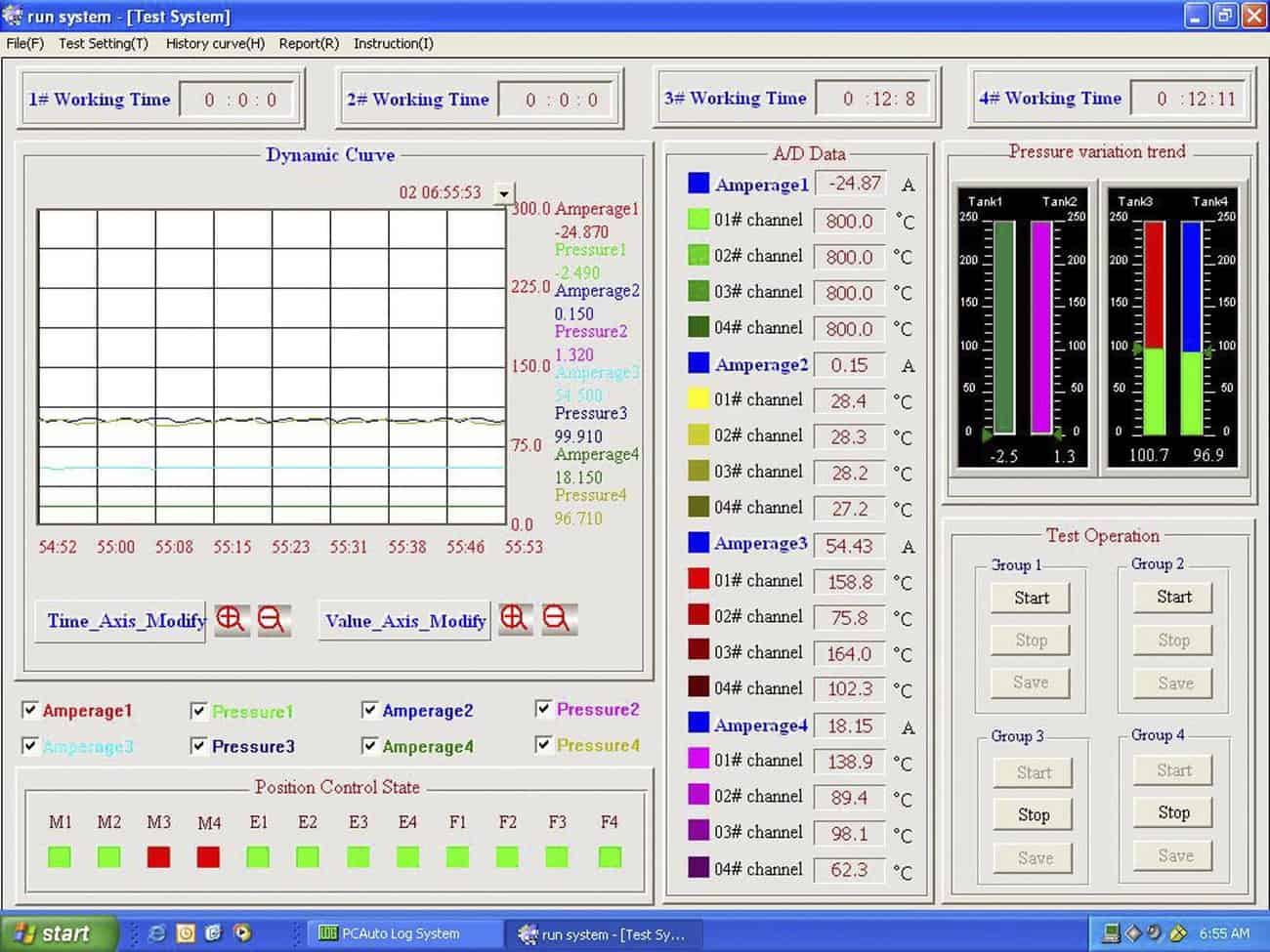Zoom out on the value axis
This screenshot has height=952, width=1270.
coord(557,618)
